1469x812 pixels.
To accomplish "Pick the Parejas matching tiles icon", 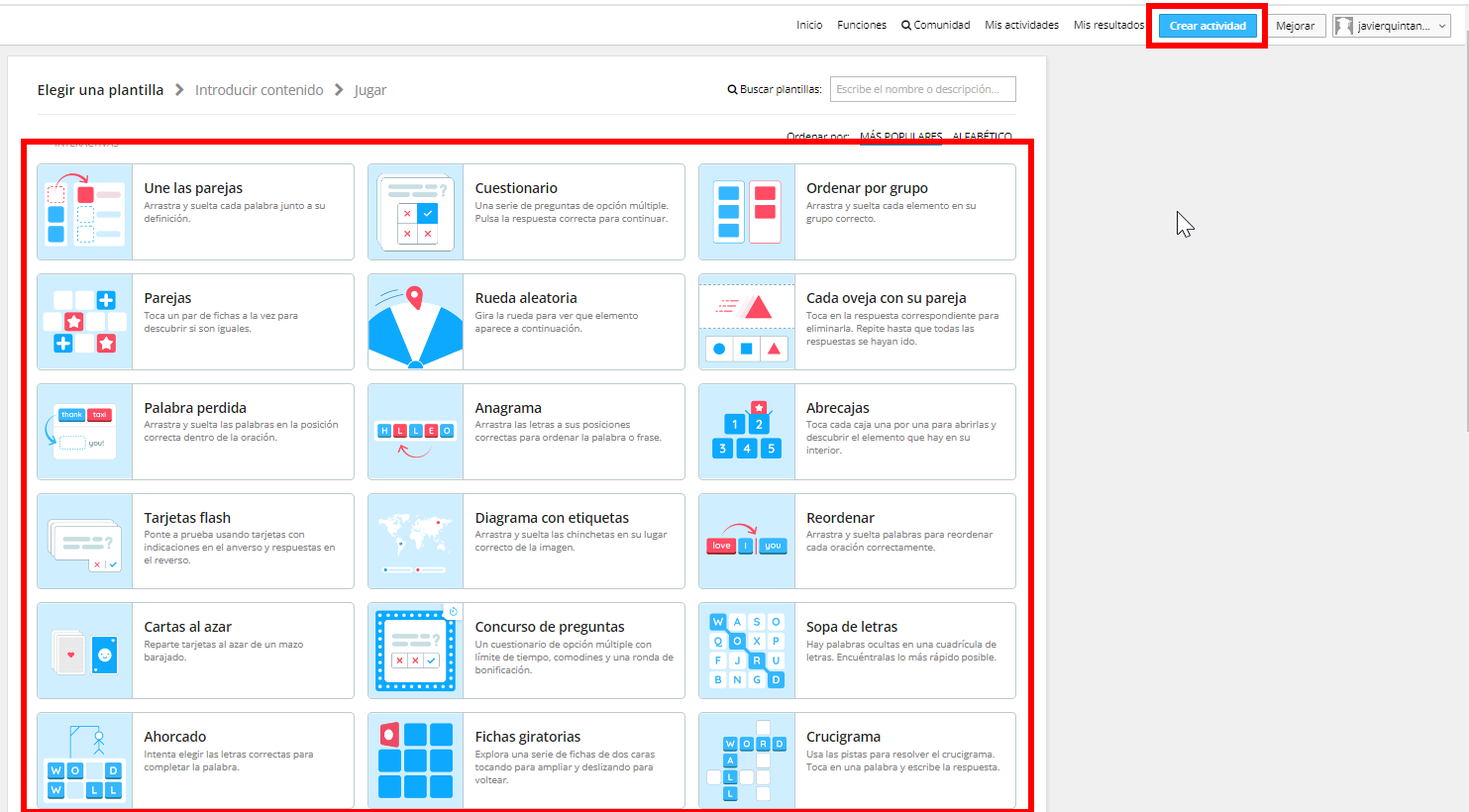I will (x=85, y=322).
